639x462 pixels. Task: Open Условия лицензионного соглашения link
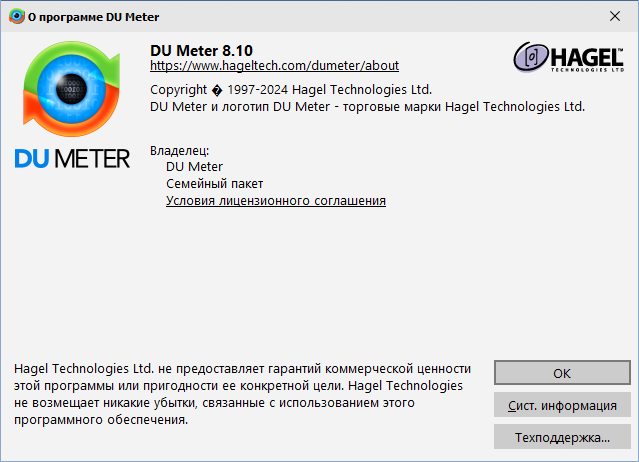pyautogui.click(x=276, y=200)
